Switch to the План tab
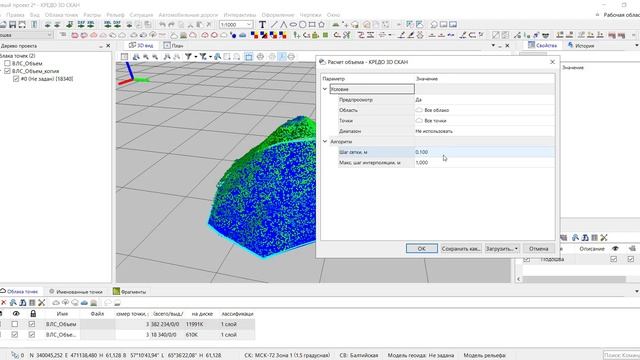The image size is (640, 360). (x=174, y=45)
